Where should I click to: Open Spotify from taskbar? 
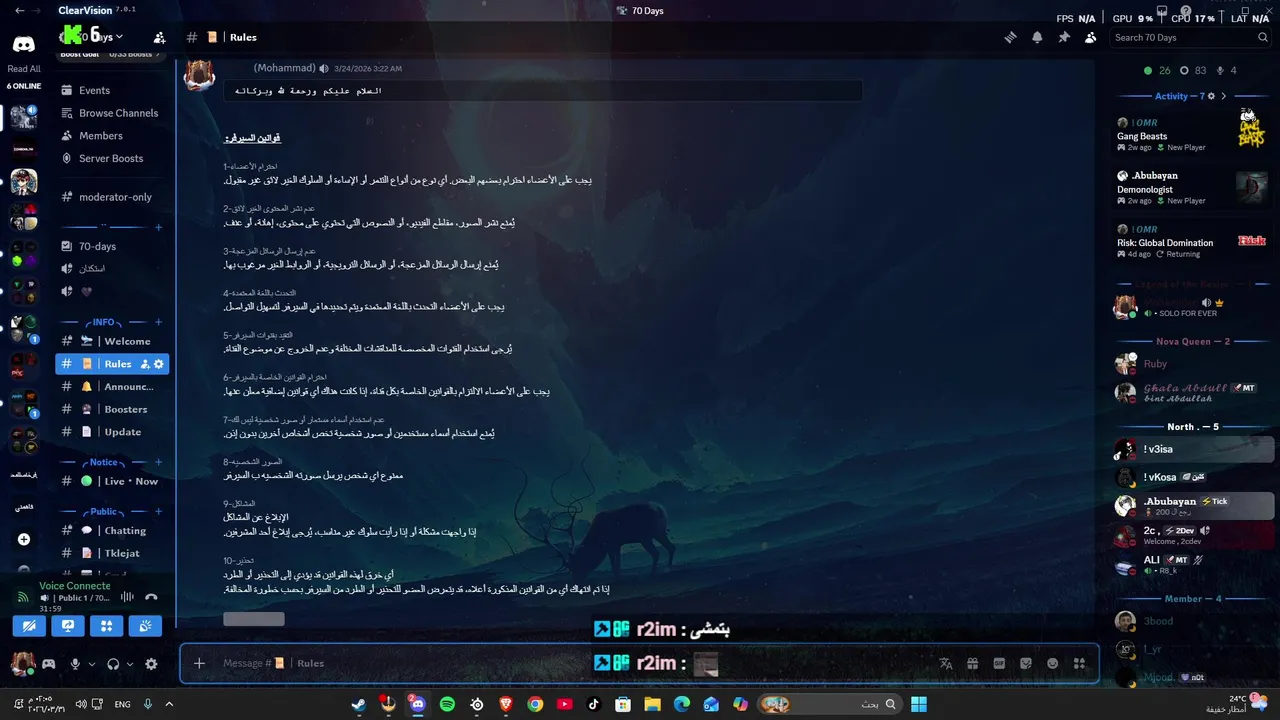pyautogui.click(x=447, y=704)
